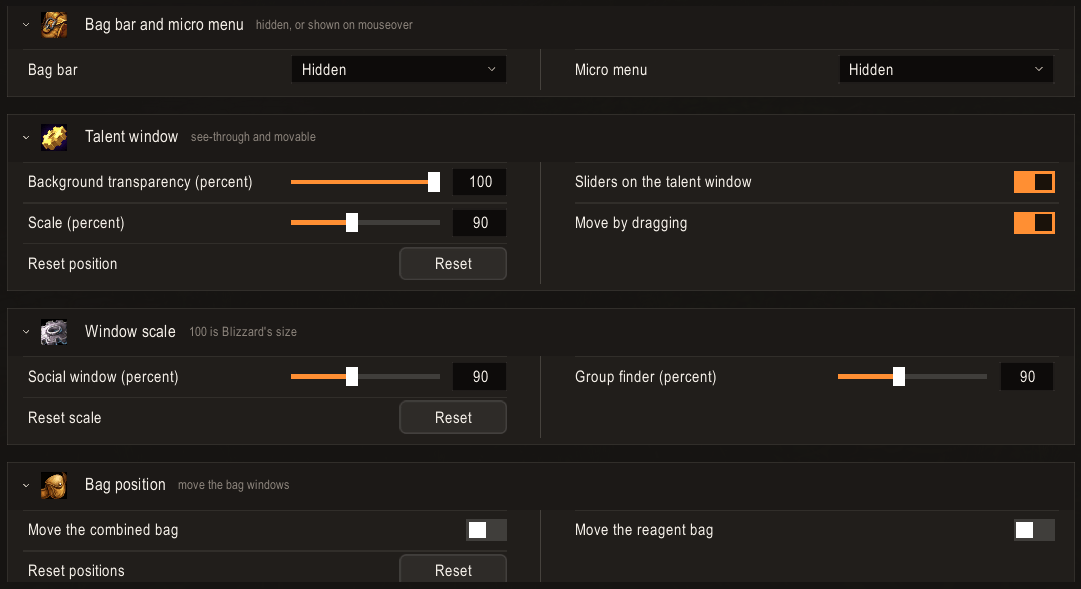
Task: Disable Sliders on the talent window
Action: [1034, 182]
